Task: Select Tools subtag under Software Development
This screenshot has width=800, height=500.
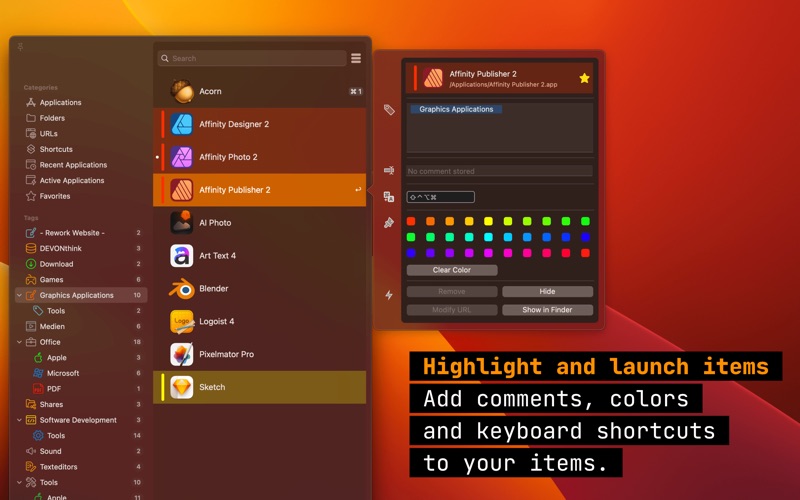Action: click(82, 436)
